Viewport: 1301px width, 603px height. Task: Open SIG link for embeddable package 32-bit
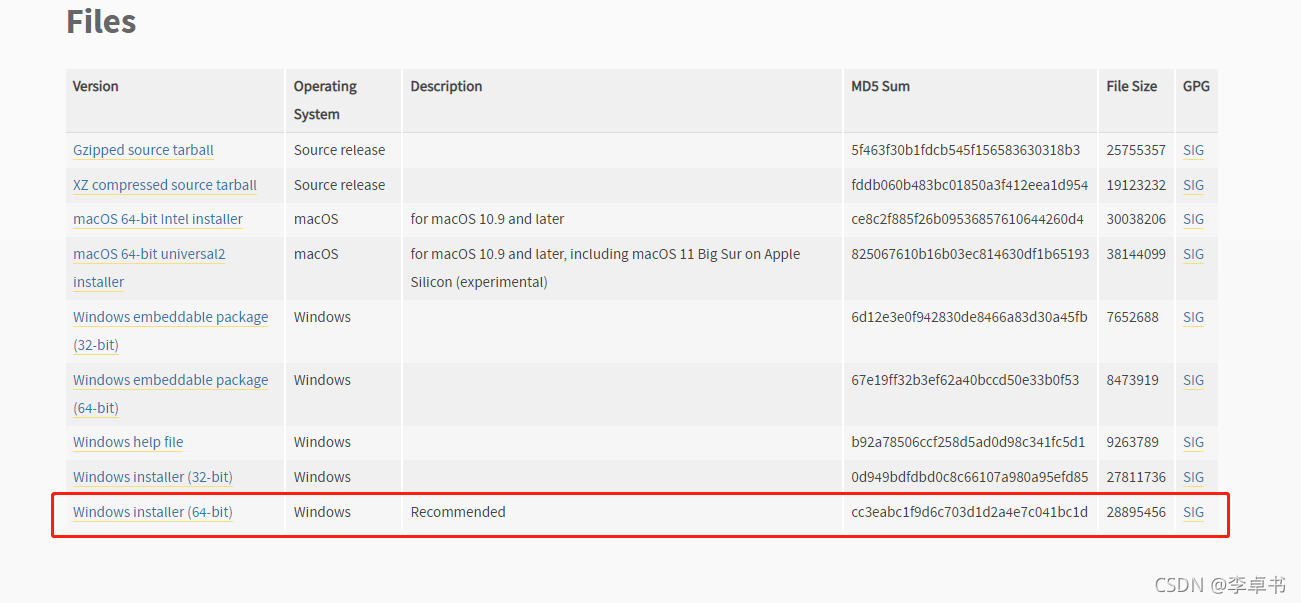1193,317
